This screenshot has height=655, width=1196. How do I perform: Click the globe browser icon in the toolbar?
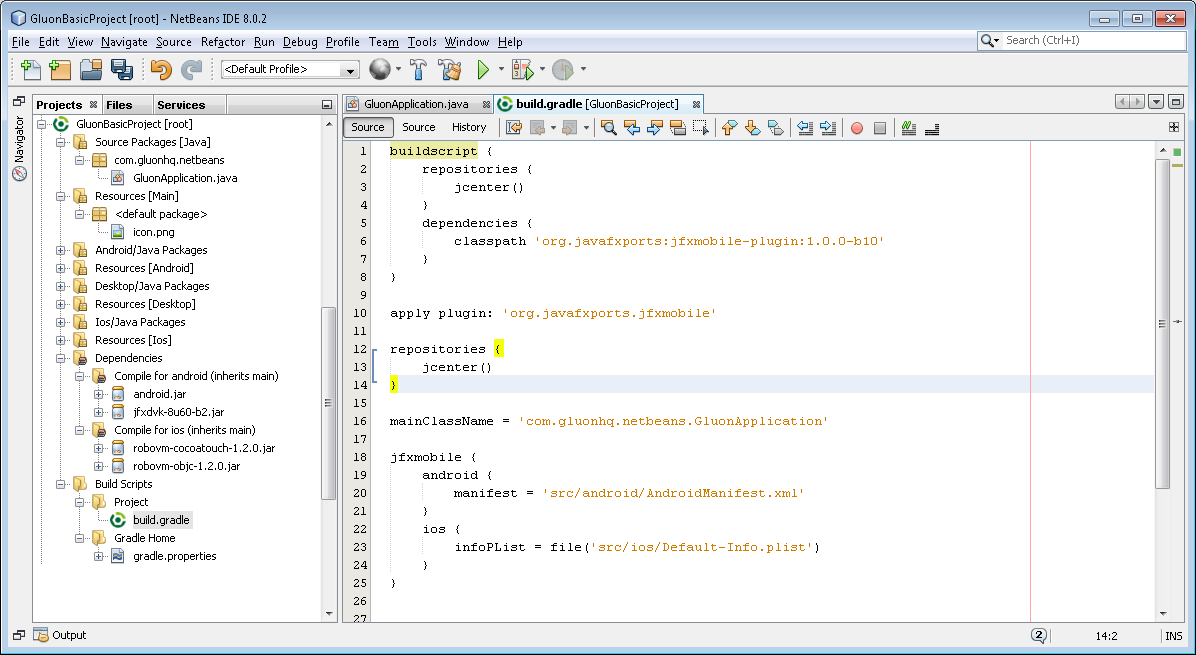[379, 69]
